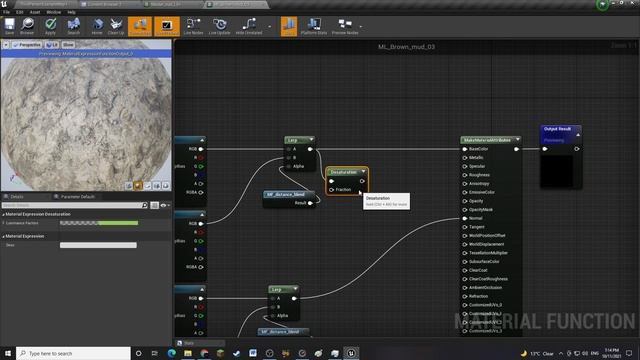This screenshot has width=640, height=360.
Task: Select the sphere preview shape icon
Action: pyautogui.click(x=138, y=186)
